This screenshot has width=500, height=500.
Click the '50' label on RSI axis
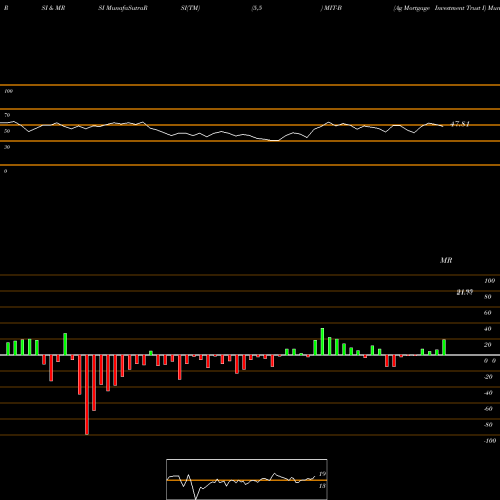click(7, 131)
